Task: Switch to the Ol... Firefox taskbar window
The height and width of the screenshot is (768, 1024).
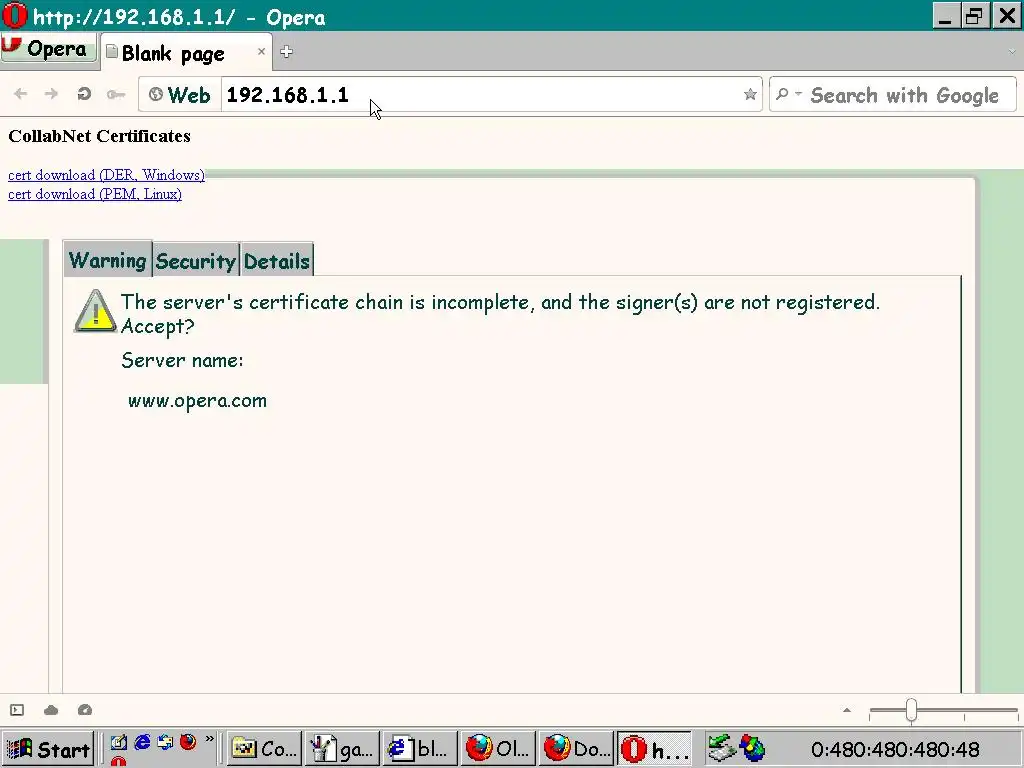Action: click(498, 748)
